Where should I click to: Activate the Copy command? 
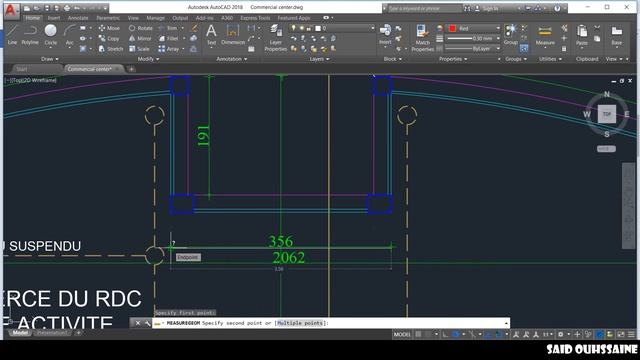109,38
